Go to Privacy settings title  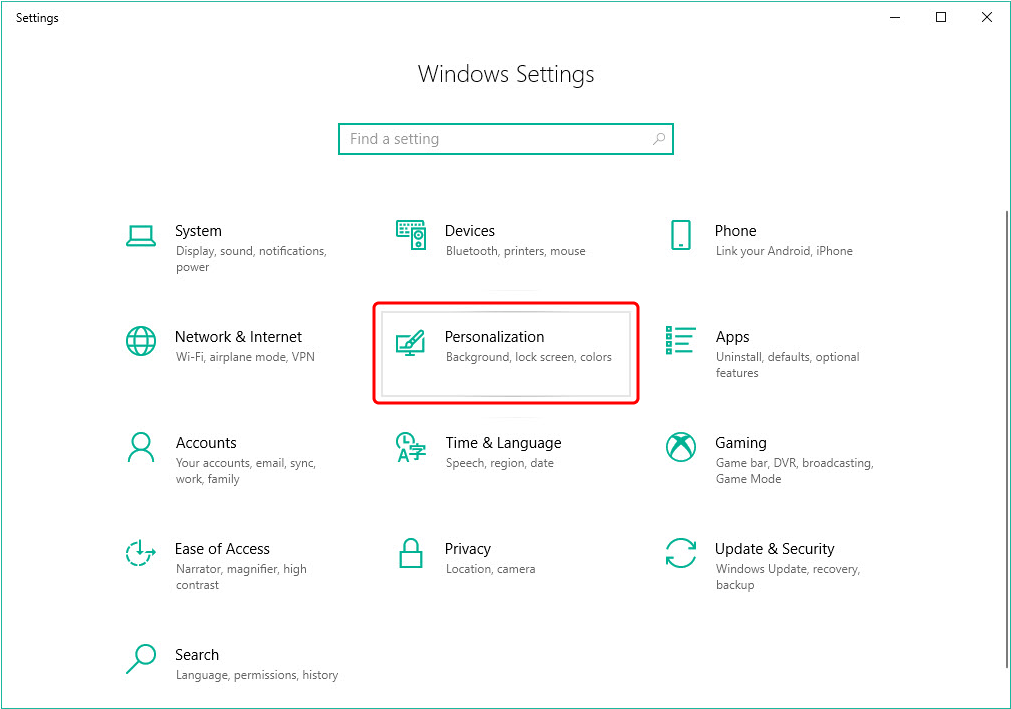(467, 549)
